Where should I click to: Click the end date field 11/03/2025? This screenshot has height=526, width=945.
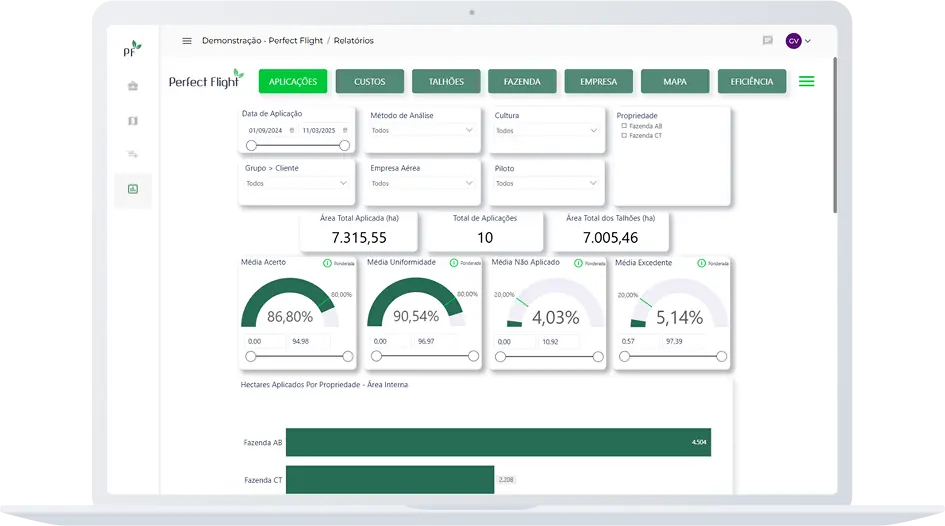point(319,130)
